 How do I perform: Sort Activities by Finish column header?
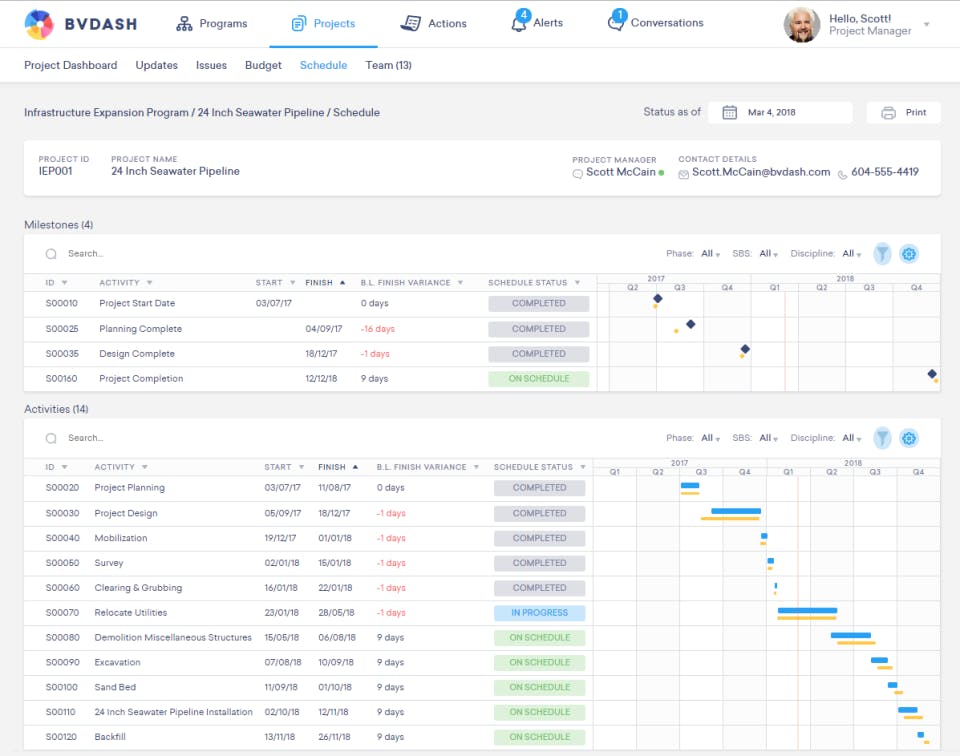pyautogui.click(x=332, y=467)
